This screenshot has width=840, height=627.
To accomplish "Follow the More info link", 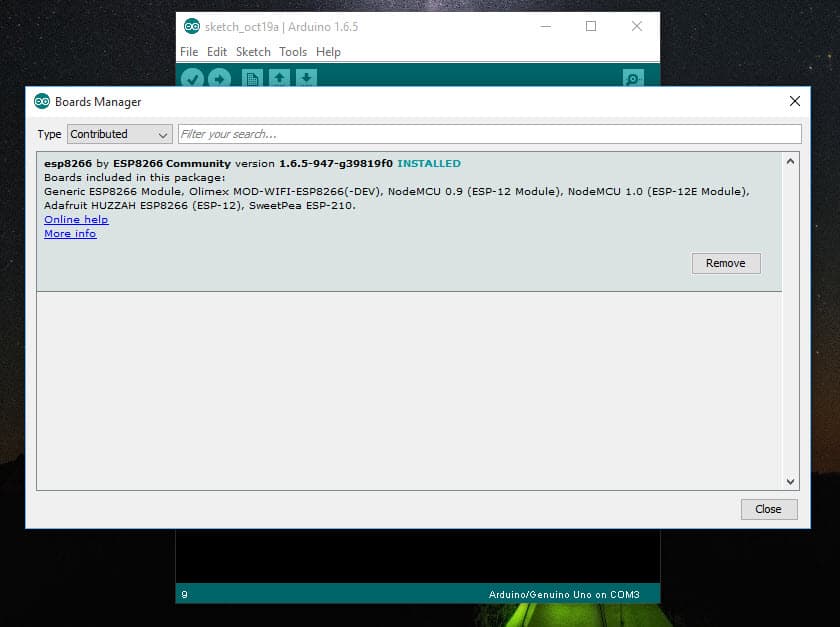I will pyautogui.click(x=70, y=234).
